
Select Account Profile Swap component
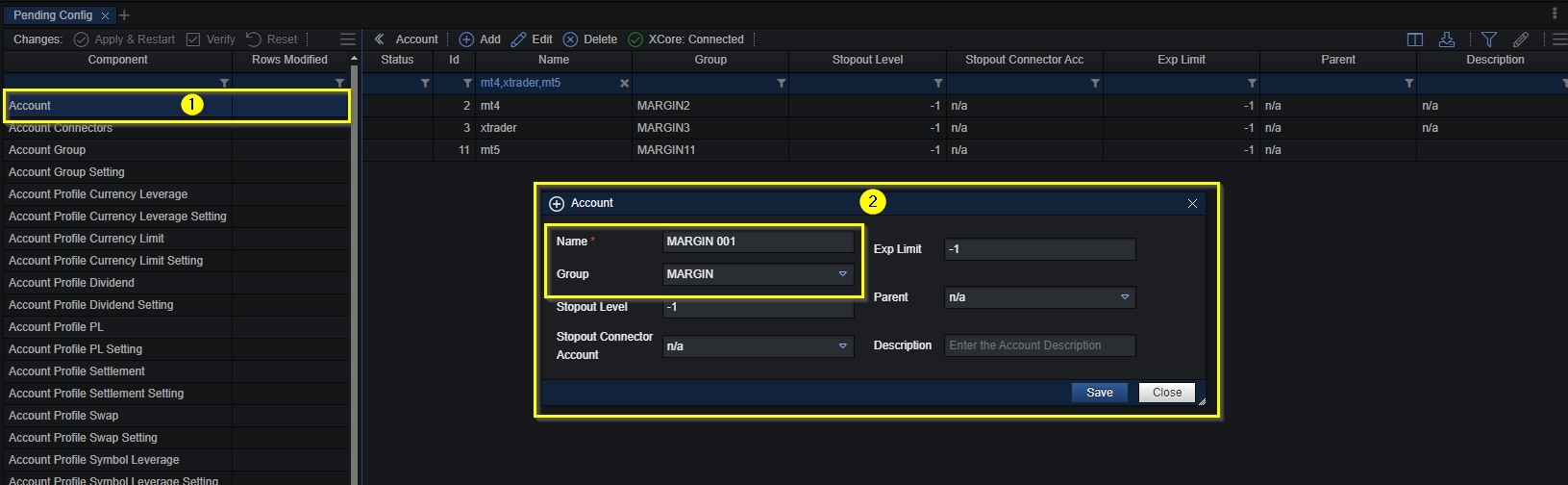(174, 416)
